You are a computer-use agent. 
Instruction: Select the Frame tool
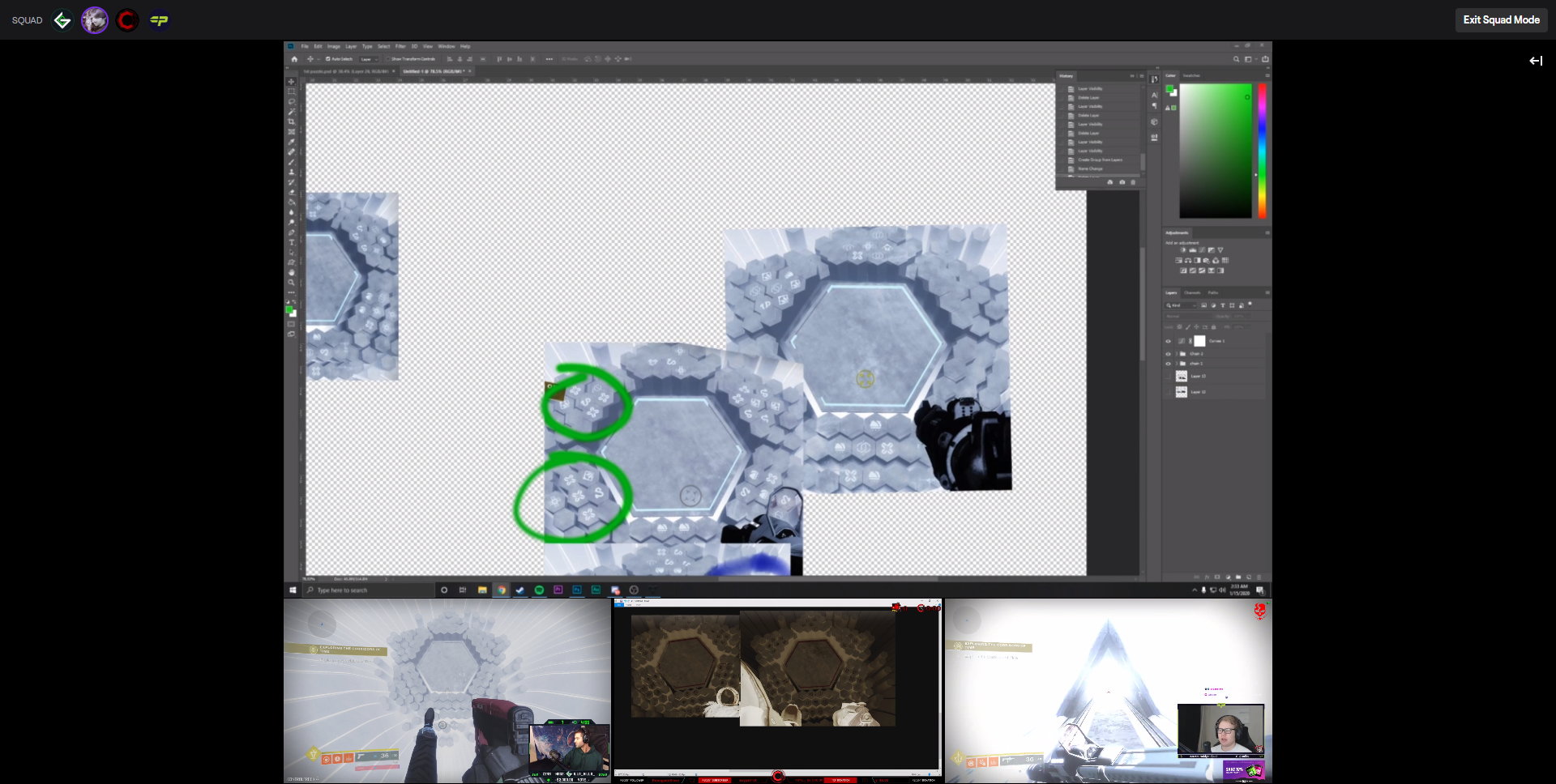[291, 132]
